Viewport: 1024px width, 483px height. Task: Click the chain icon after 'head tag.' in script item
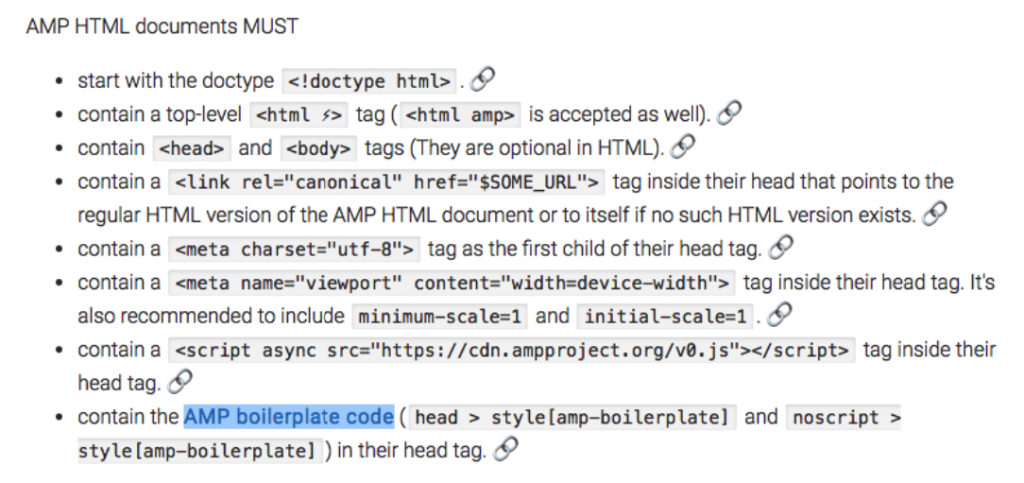(180, 382)
